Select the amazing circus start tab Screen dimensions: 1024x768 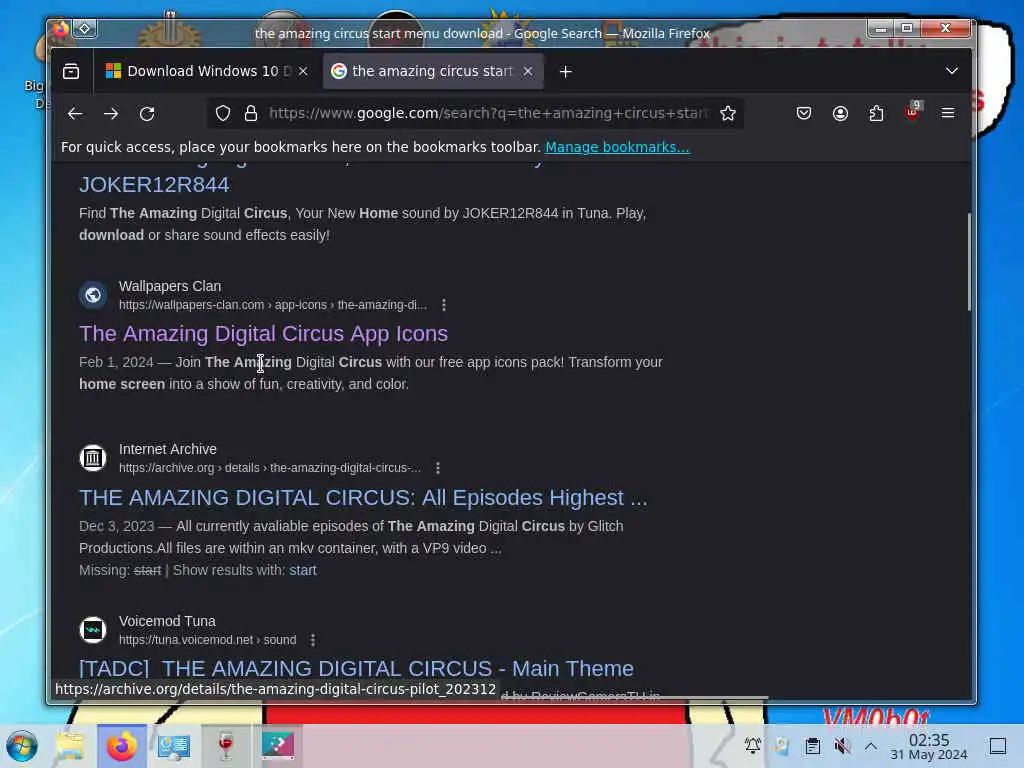(x=432, y=71)
